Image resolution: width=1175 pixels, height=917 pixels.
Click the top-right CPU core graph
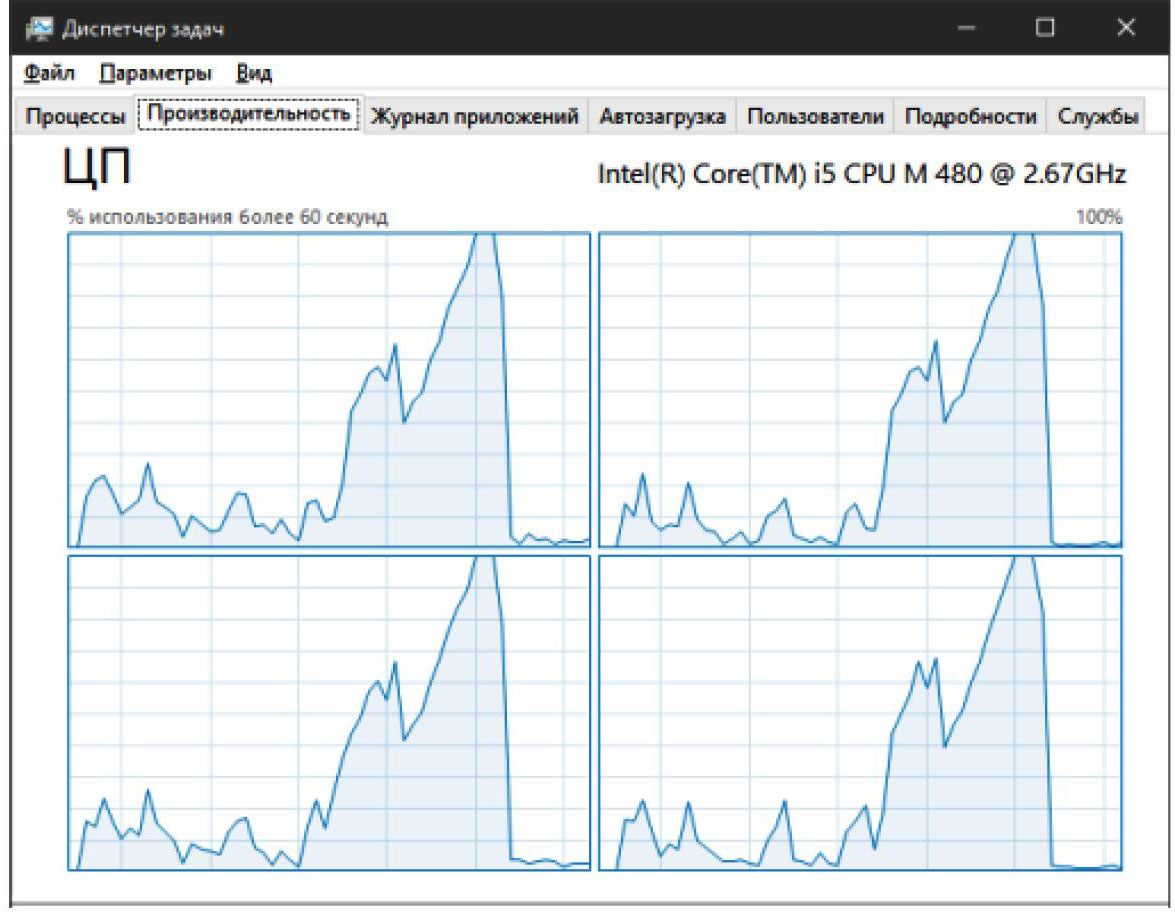pyautogui.click(x=860, y=389)
